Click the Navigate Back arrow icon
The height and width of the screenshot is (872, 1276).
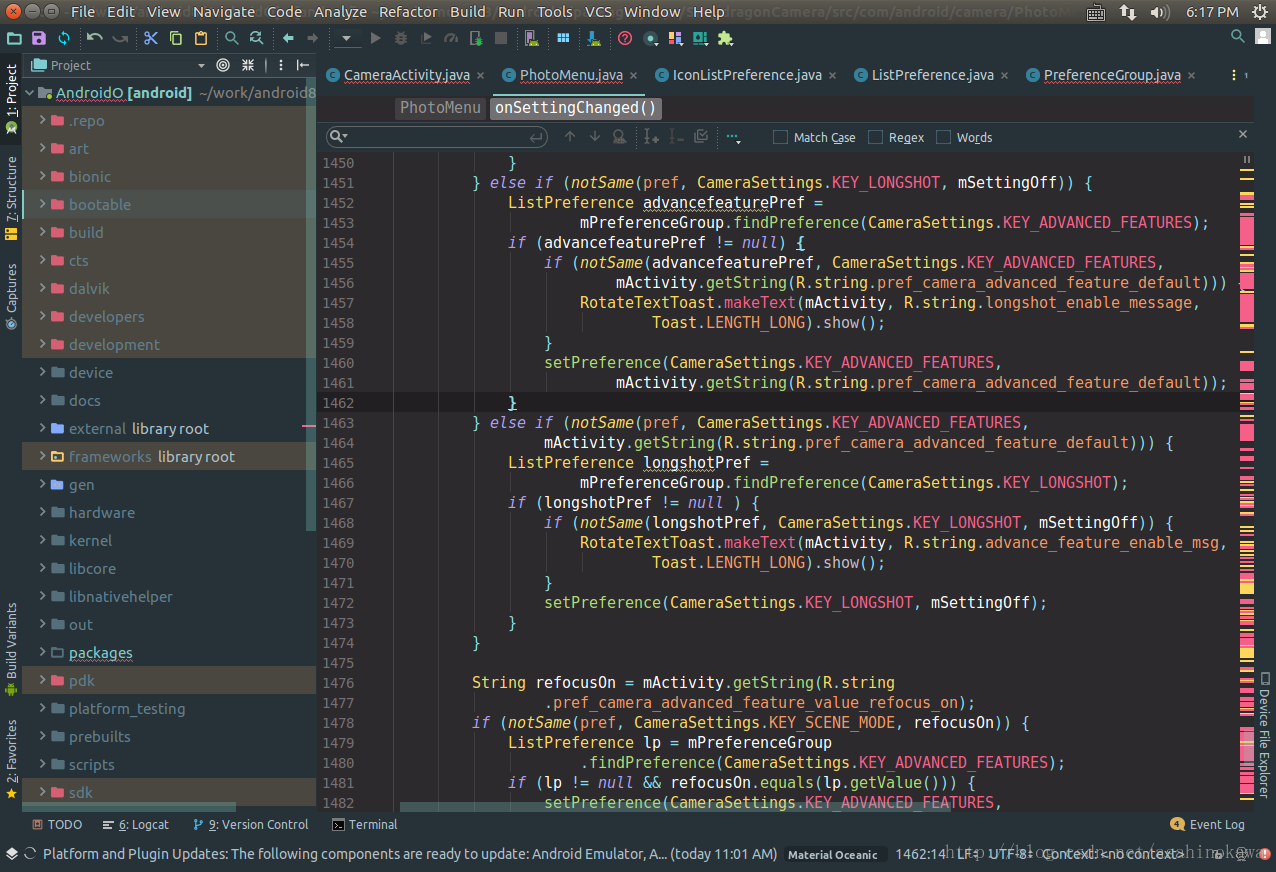click(288, 38)
